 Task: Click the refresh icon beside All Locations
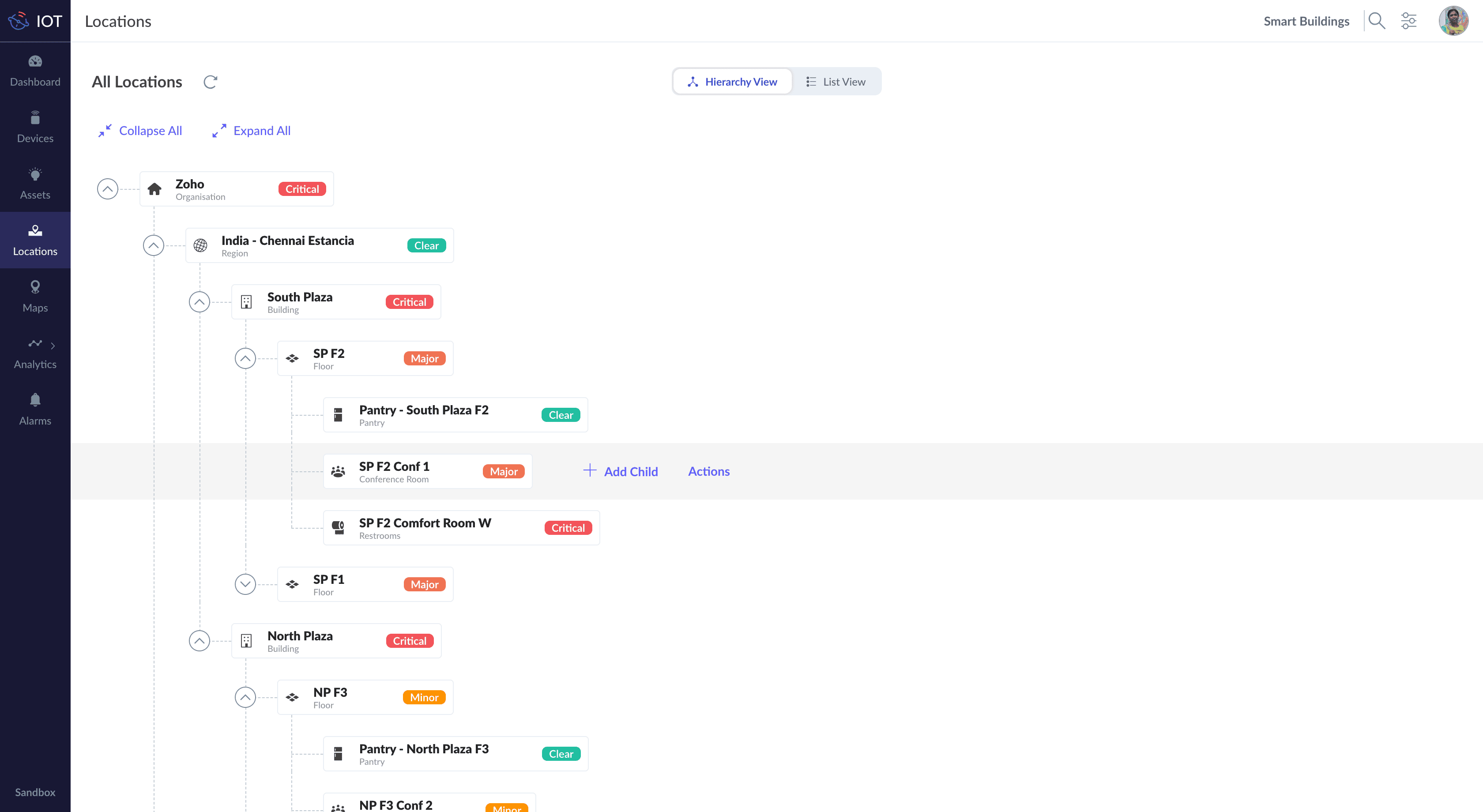point(210,82)
